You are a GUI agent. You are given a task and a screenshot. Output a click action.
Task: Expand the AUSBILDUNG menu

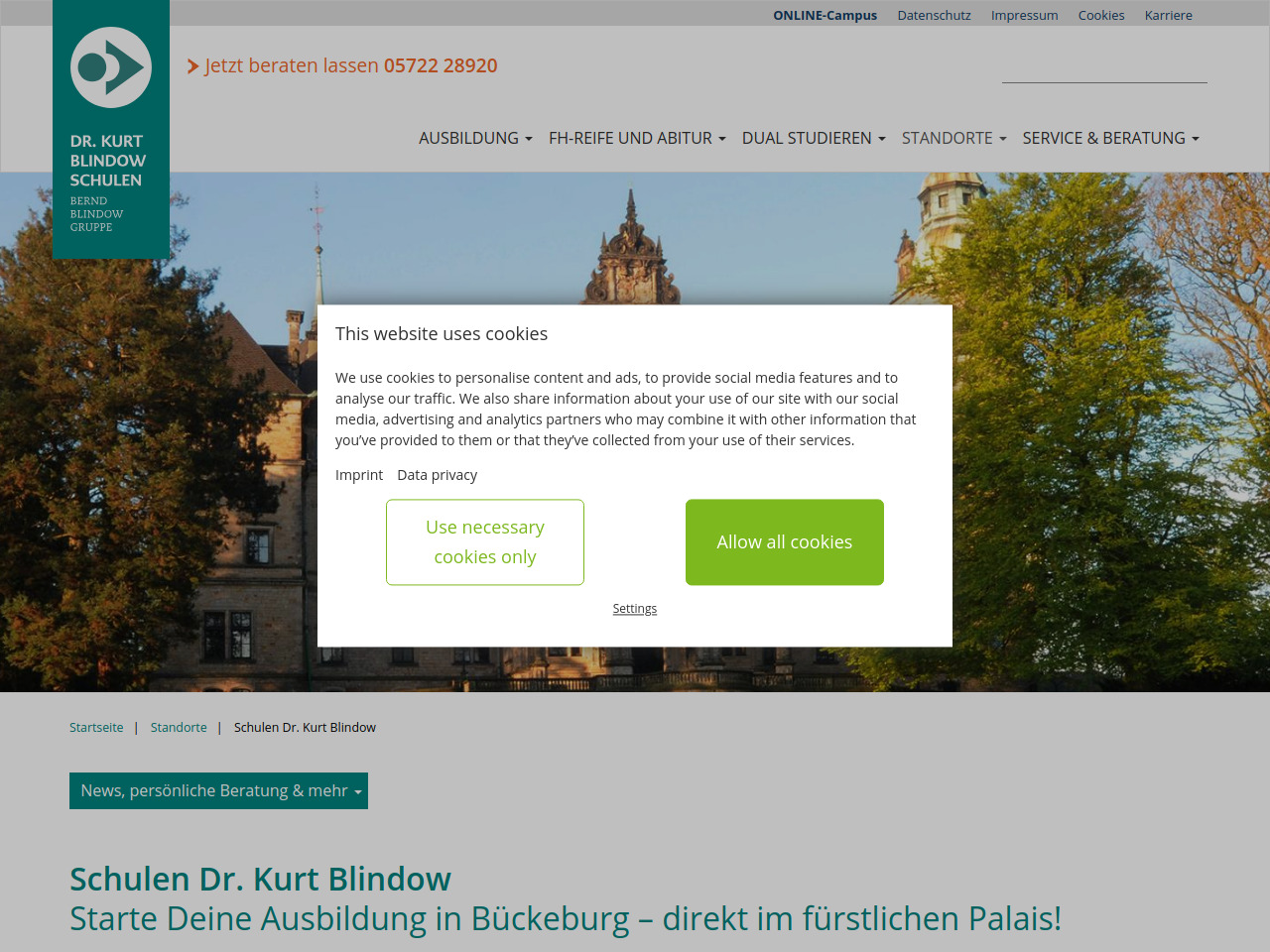(x=475, y=138)
